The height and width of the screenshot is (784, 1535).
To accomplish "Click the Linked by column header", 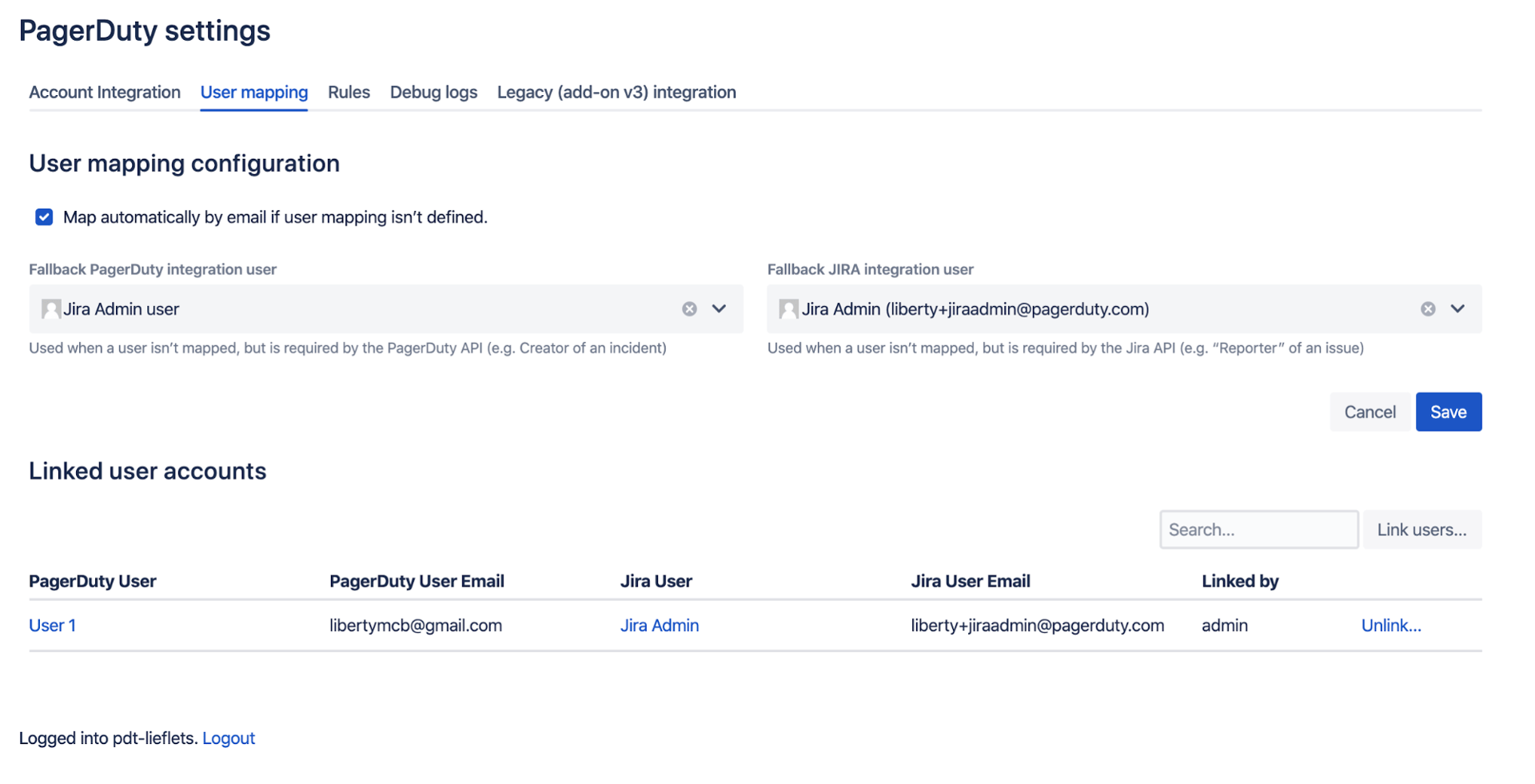I will (1240, 582).
